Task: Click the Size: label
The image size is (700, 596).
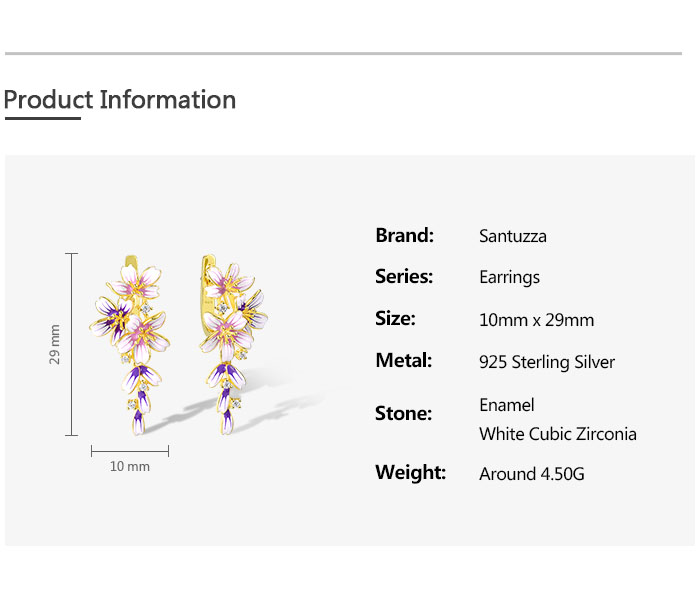Action: coord(395,318)
